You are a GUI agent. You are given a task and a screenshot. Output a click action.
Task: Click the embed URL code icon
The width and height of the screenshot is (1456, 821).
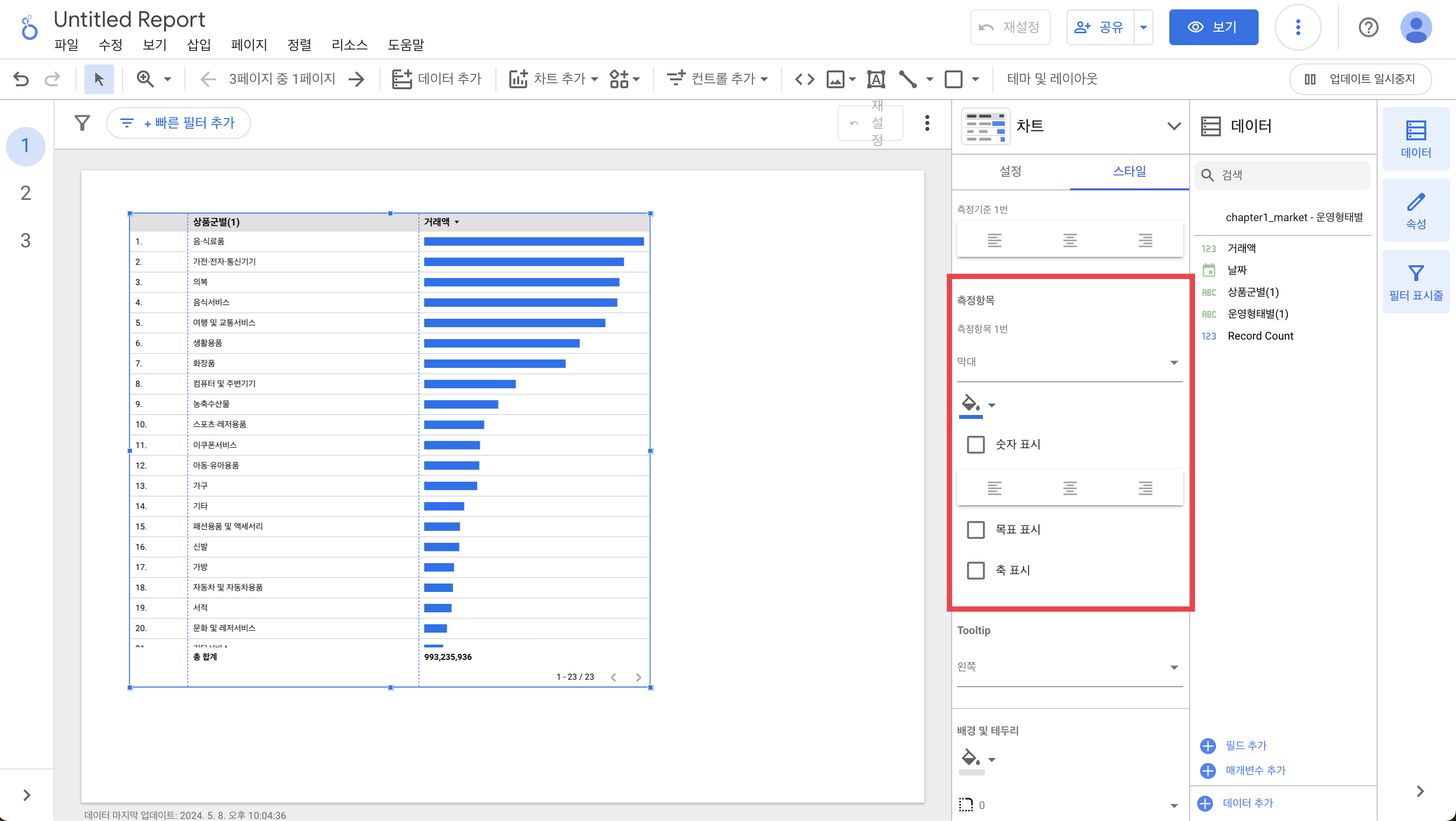click(804, 78)
